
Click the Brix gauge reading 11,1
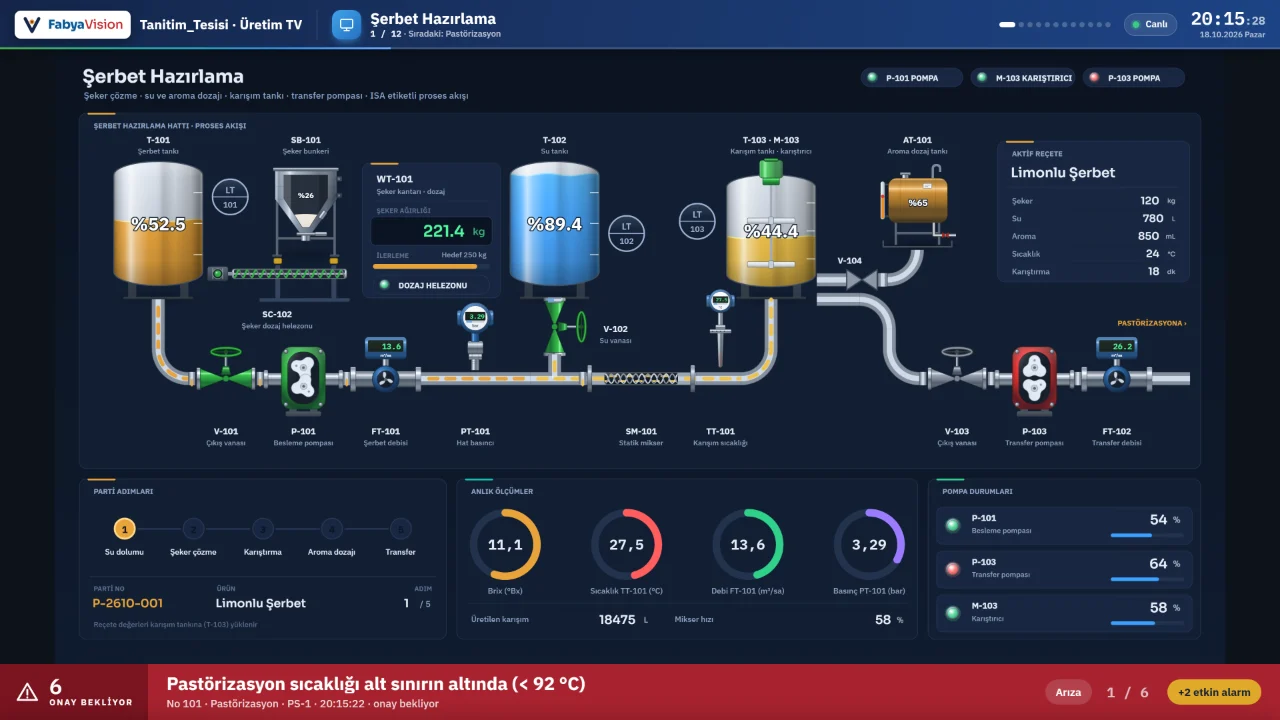[505, 544]
